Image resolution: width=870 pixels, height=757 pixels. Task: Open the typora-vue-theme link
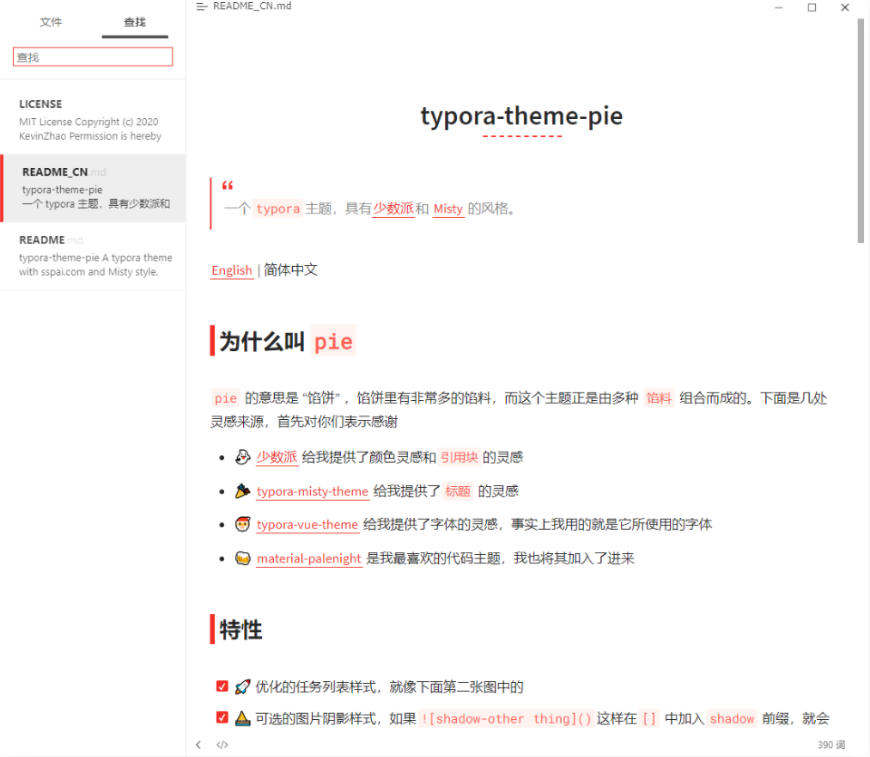(x=307, y=524)
